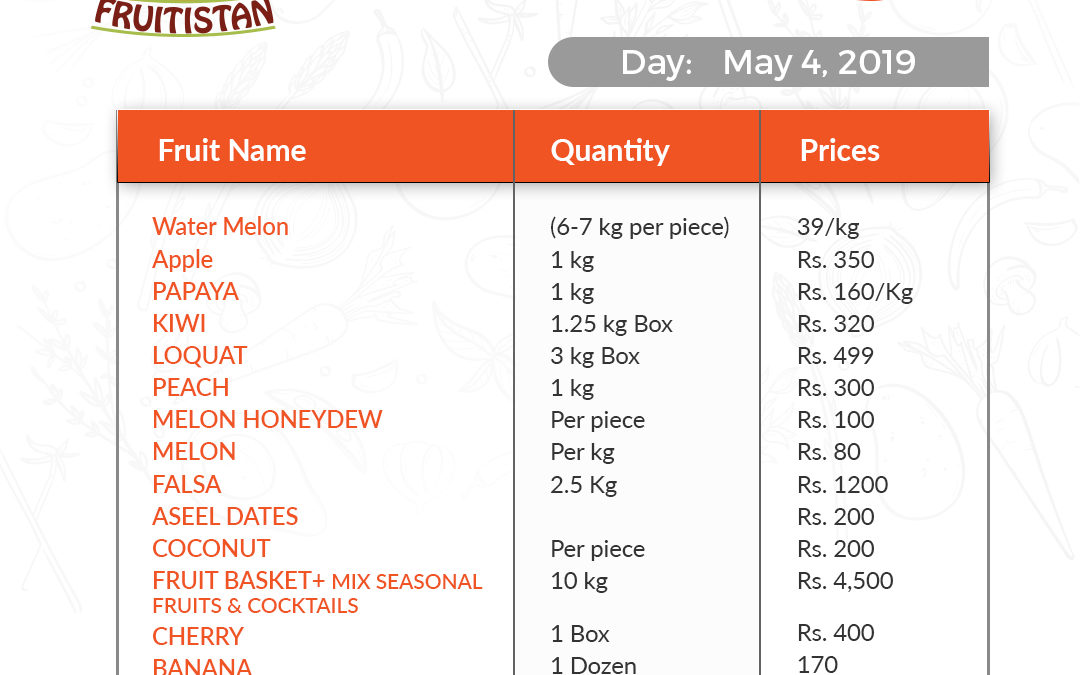Click the Rs. 4,500 price

(x=845, y=581)
